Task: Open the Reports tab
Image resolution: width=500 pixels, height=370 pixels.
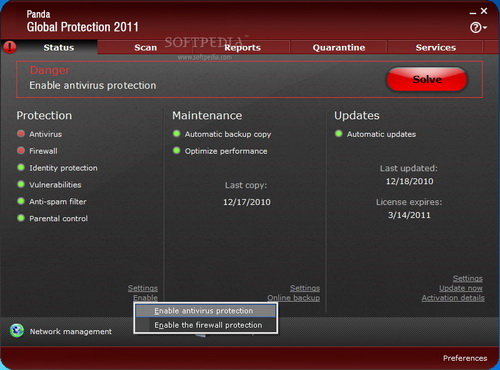Action: (x=242, y=47)
